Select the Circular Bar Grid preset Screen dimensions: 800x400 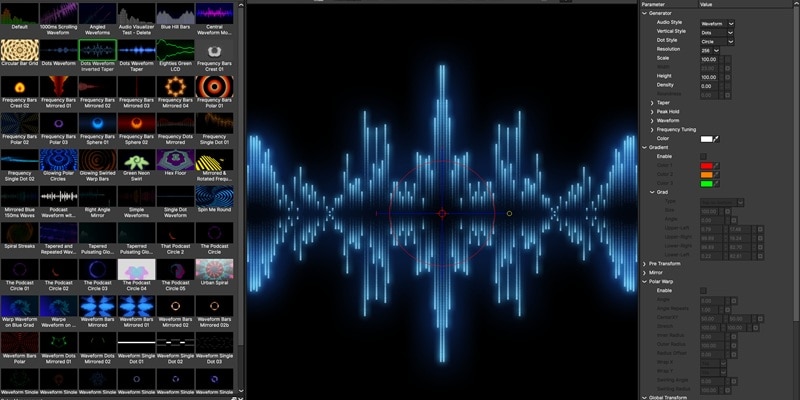pos(19,51)
